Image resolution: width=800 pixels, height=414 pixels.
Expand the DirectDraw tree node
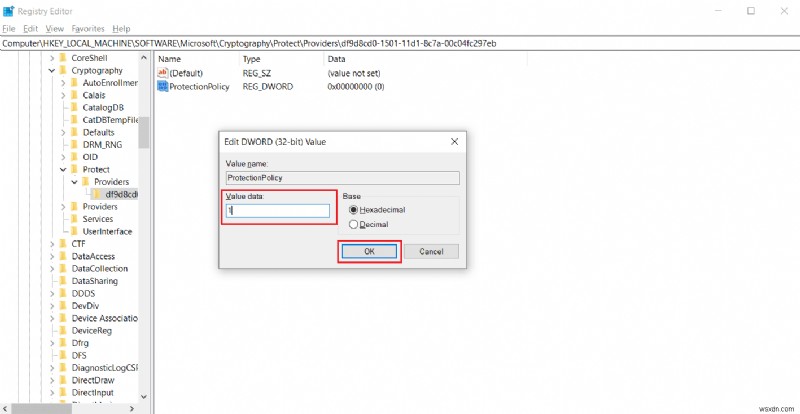[x=52, y=380]
